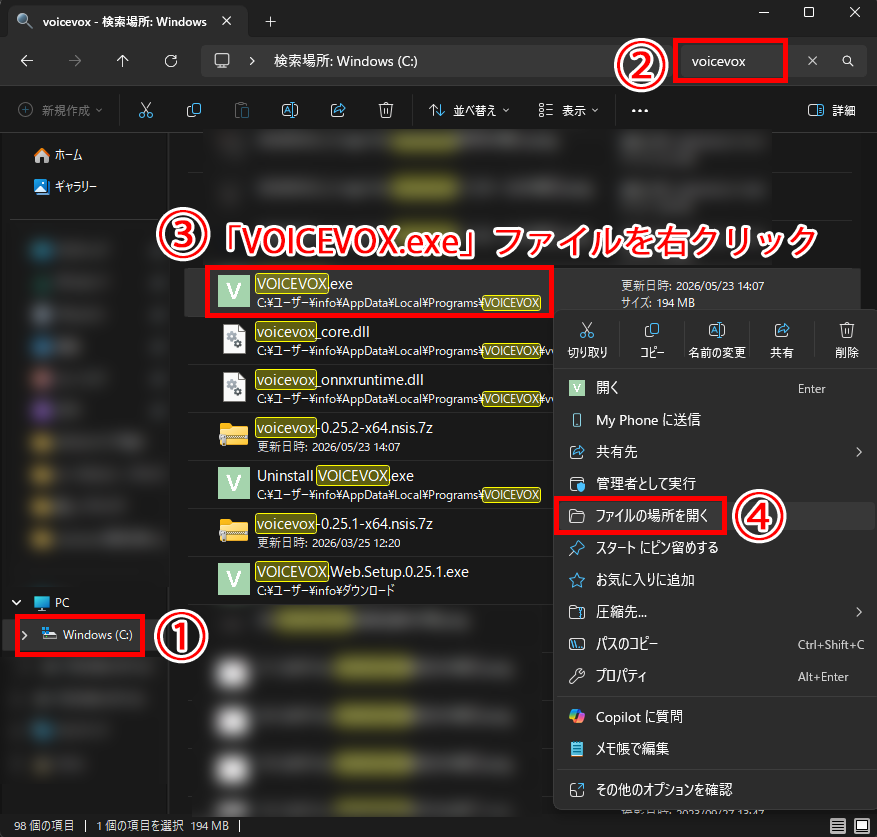Click the 検索場所: Windows (C:) address text
Screen dimensions: 877x837
(x=346, y=61)
